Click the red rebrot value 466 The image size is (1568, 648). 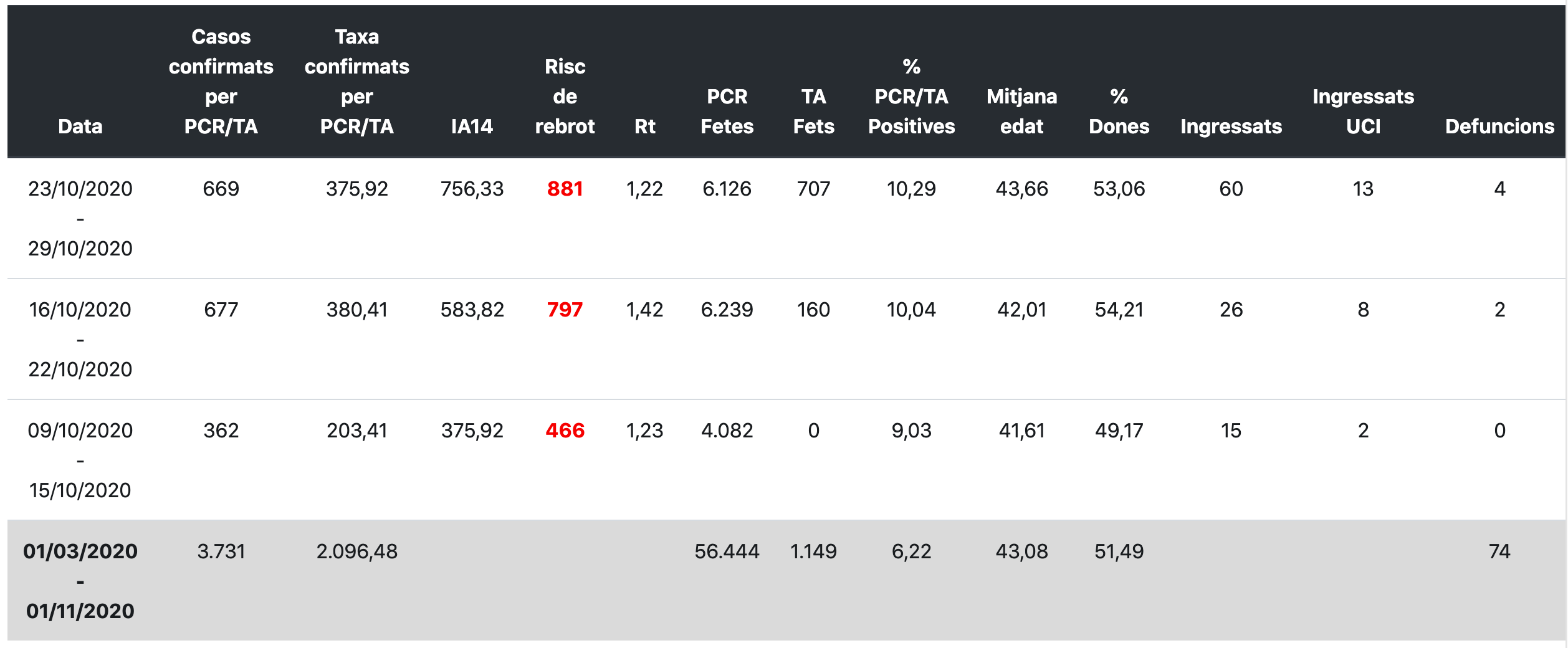click(x=565, y=431)
